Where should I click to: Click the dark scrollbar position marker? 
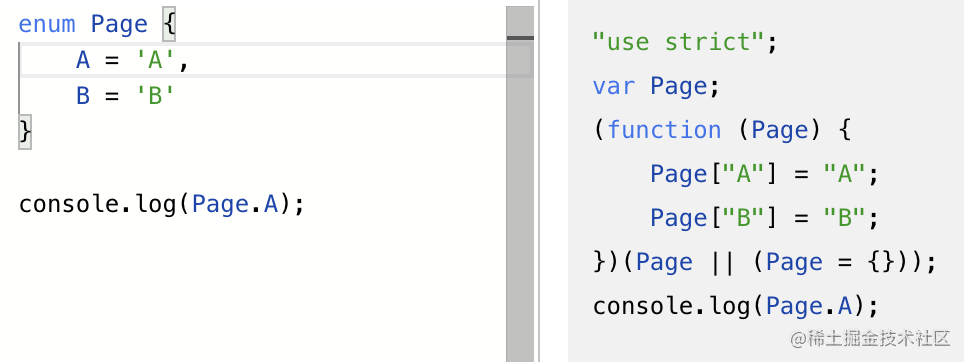[x=520, y=38]
